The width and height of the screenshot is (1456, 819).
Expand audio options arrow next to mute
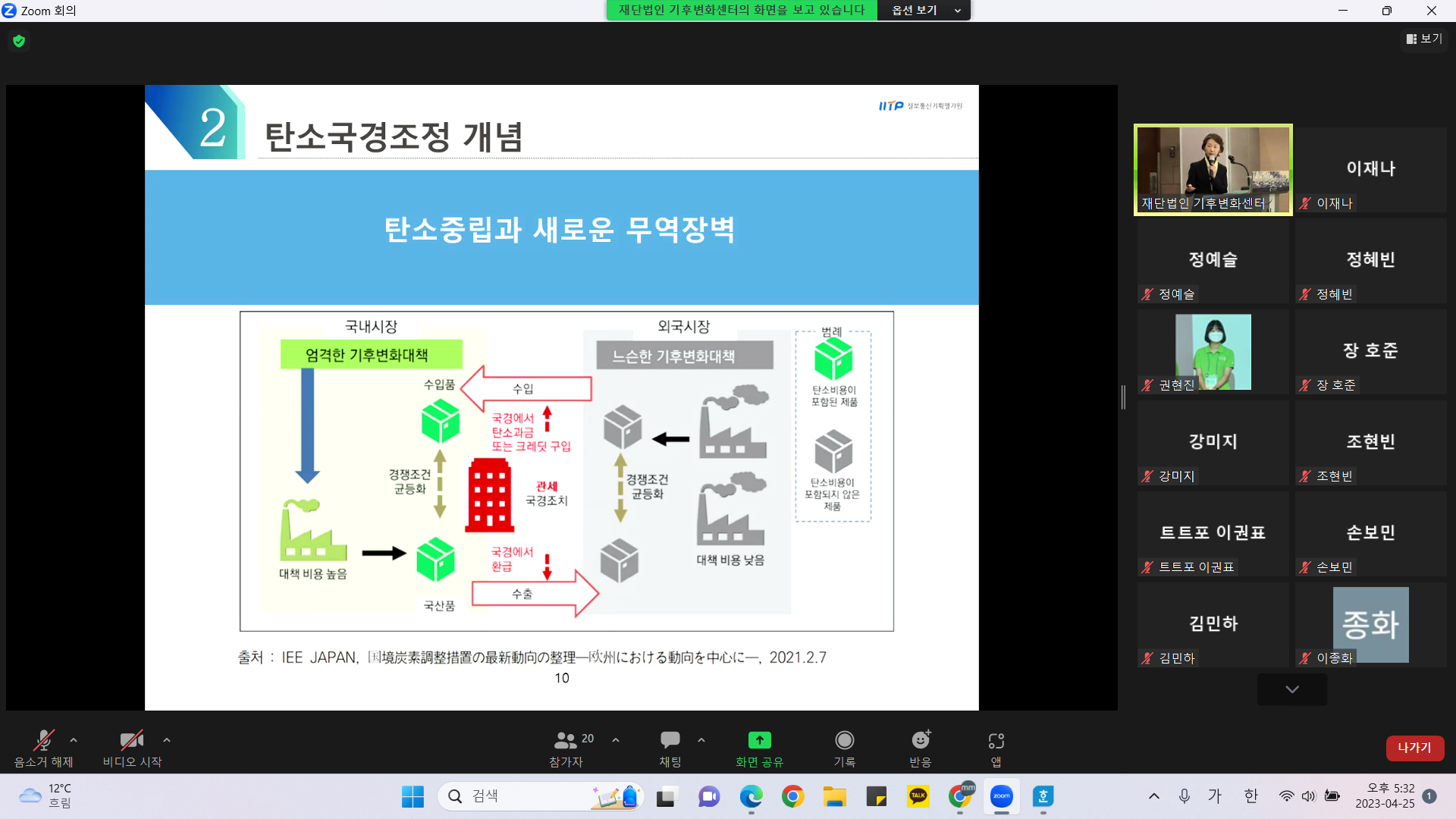tap(74, 739)
